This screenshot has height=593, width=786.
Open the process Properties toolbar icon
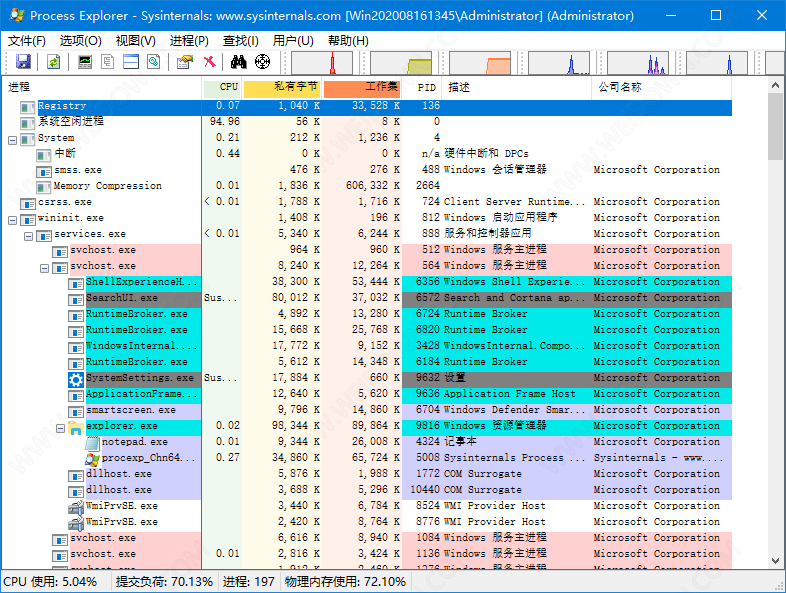point(185,62)
